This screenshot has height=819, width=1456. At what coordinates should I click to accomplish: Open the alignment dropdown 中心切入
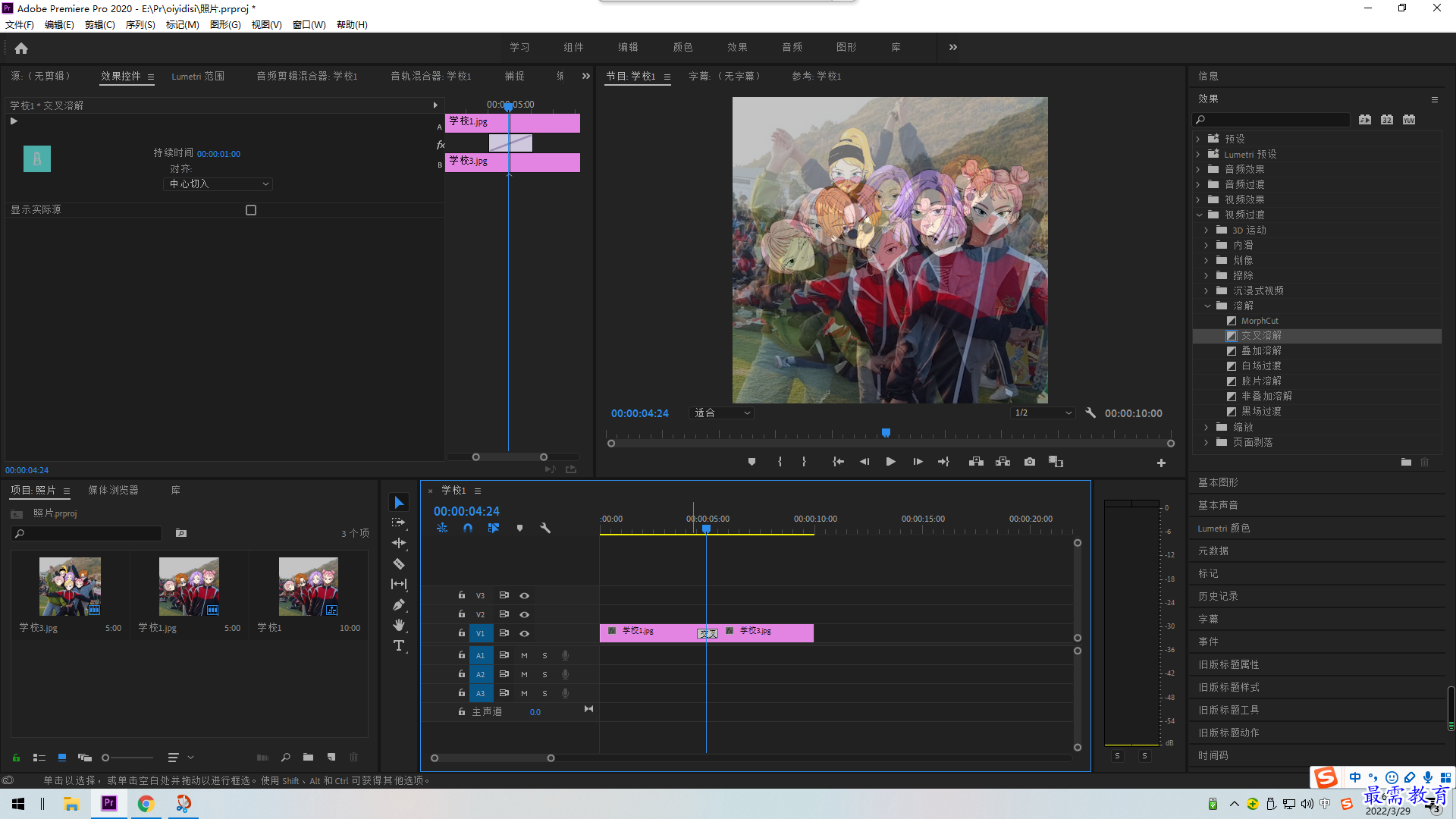coord(218,184)
